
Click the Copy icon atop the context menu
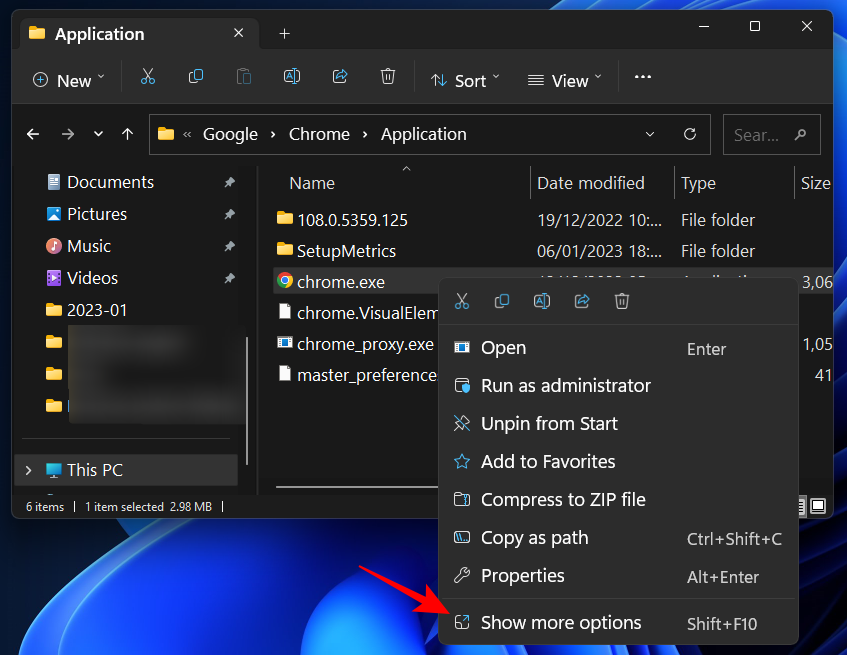pos(502,301)
